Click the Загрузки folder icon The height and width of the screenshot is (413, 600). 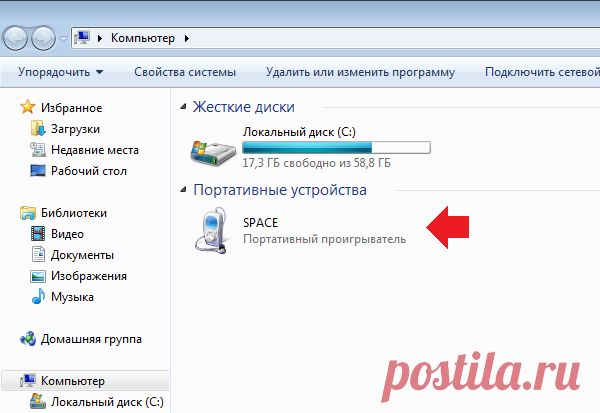pyautogui.click(x=38, y=129)
